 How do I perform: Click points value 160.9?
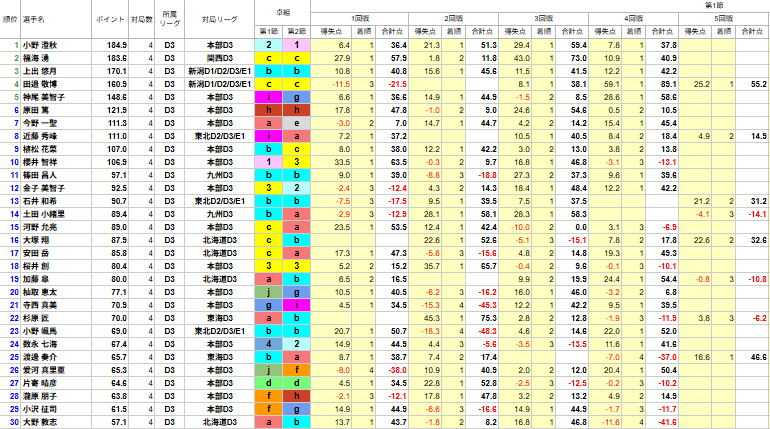point(117,84)
